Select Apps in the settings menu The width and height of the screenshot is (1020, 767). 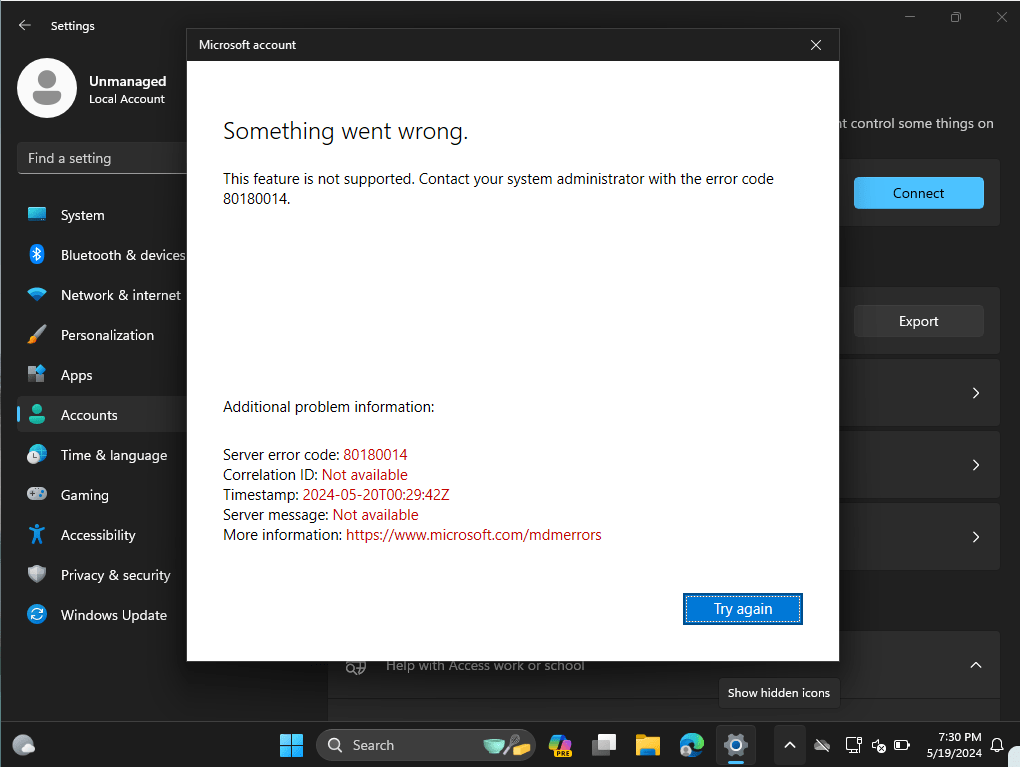tap(76, 375)
